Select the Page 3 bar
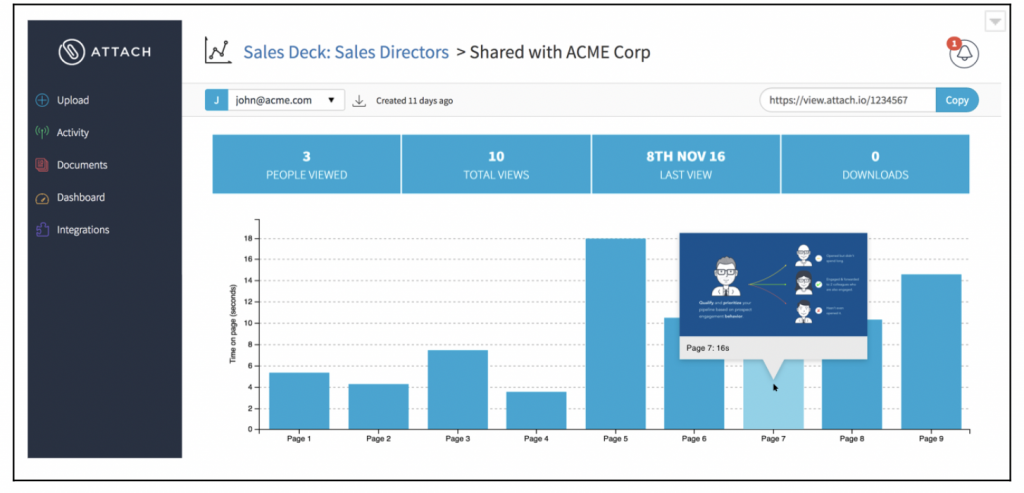 [457, 390]
